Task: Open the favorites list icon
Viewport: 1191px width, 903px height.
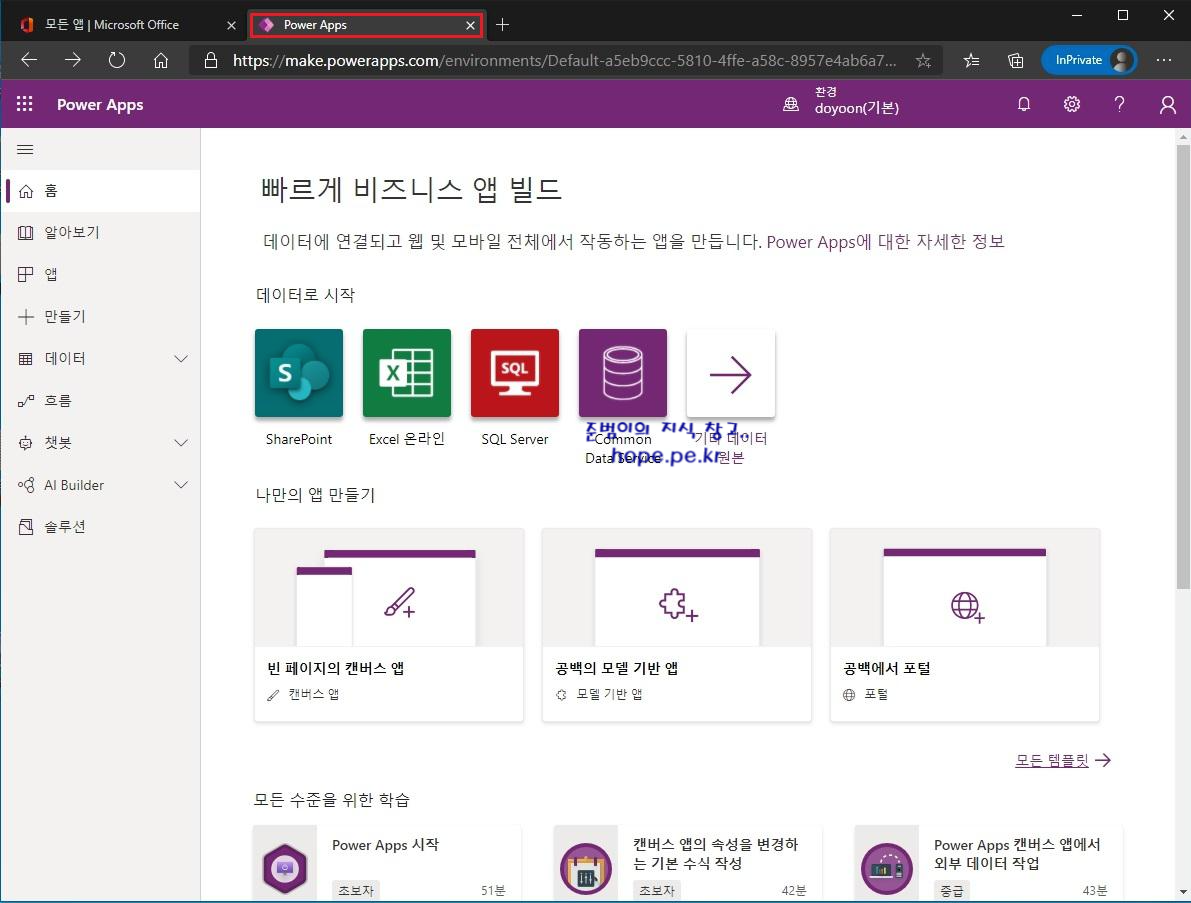Action: click(971, 61)
